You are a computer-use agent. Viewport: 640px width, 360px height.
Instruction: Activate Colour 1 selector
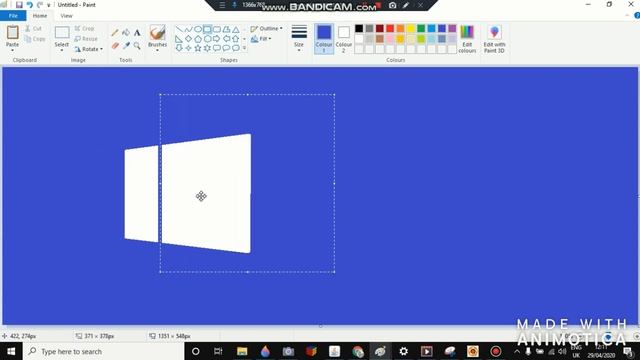coord(324,39)
